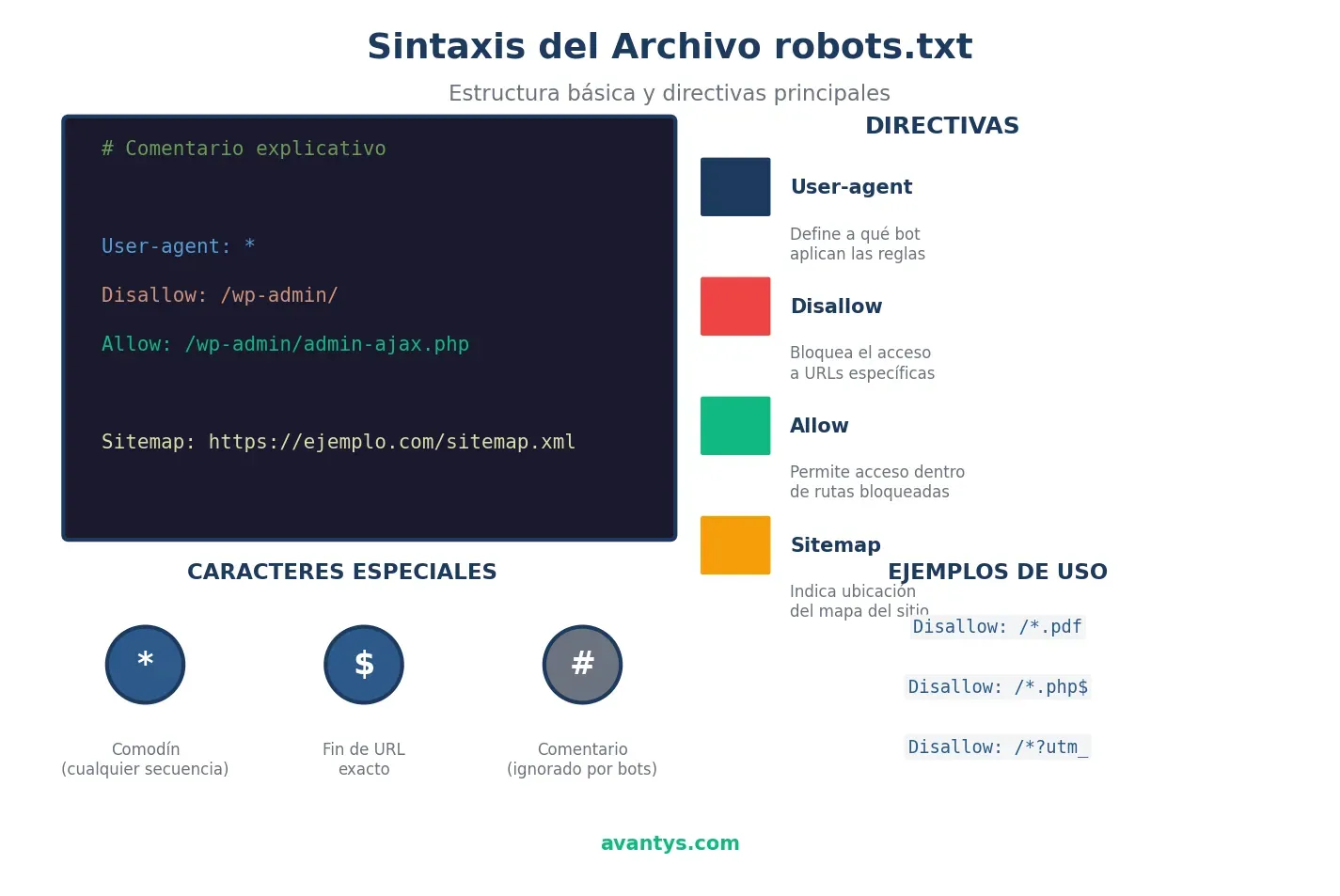This screenshot has height=896, width=1340.
Task: Select the dark blue User-agent swatch
Action: [x=735, y=187]
